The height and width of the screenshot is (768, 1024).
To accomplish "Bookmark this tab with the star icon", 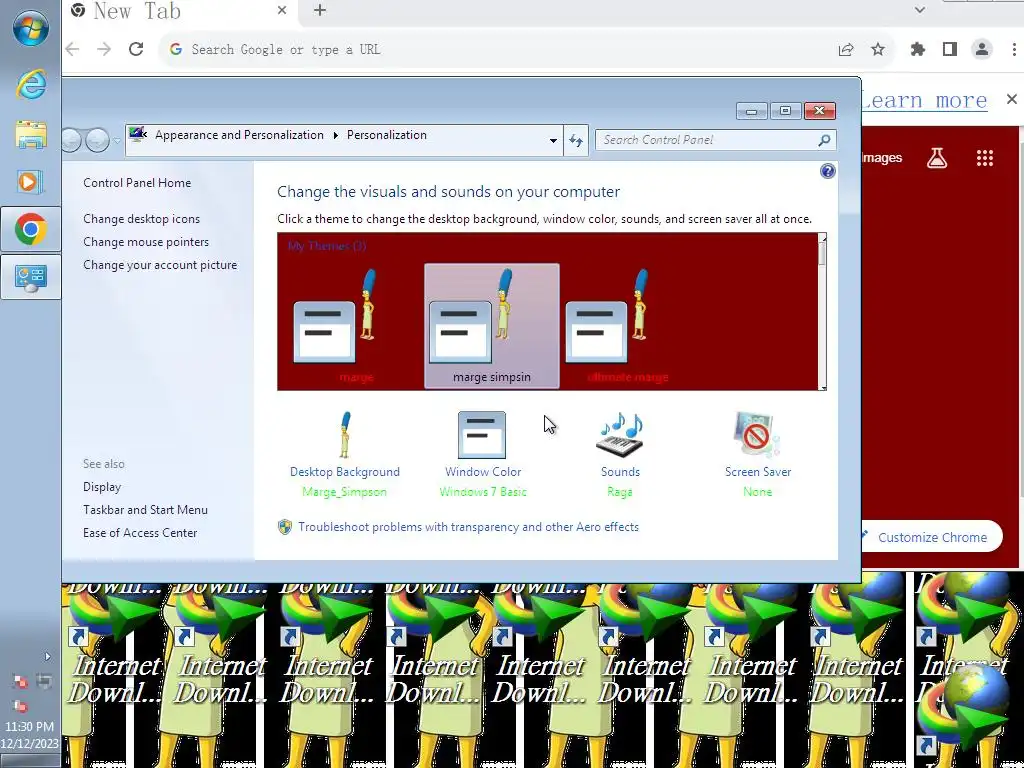I will [878, 49].
